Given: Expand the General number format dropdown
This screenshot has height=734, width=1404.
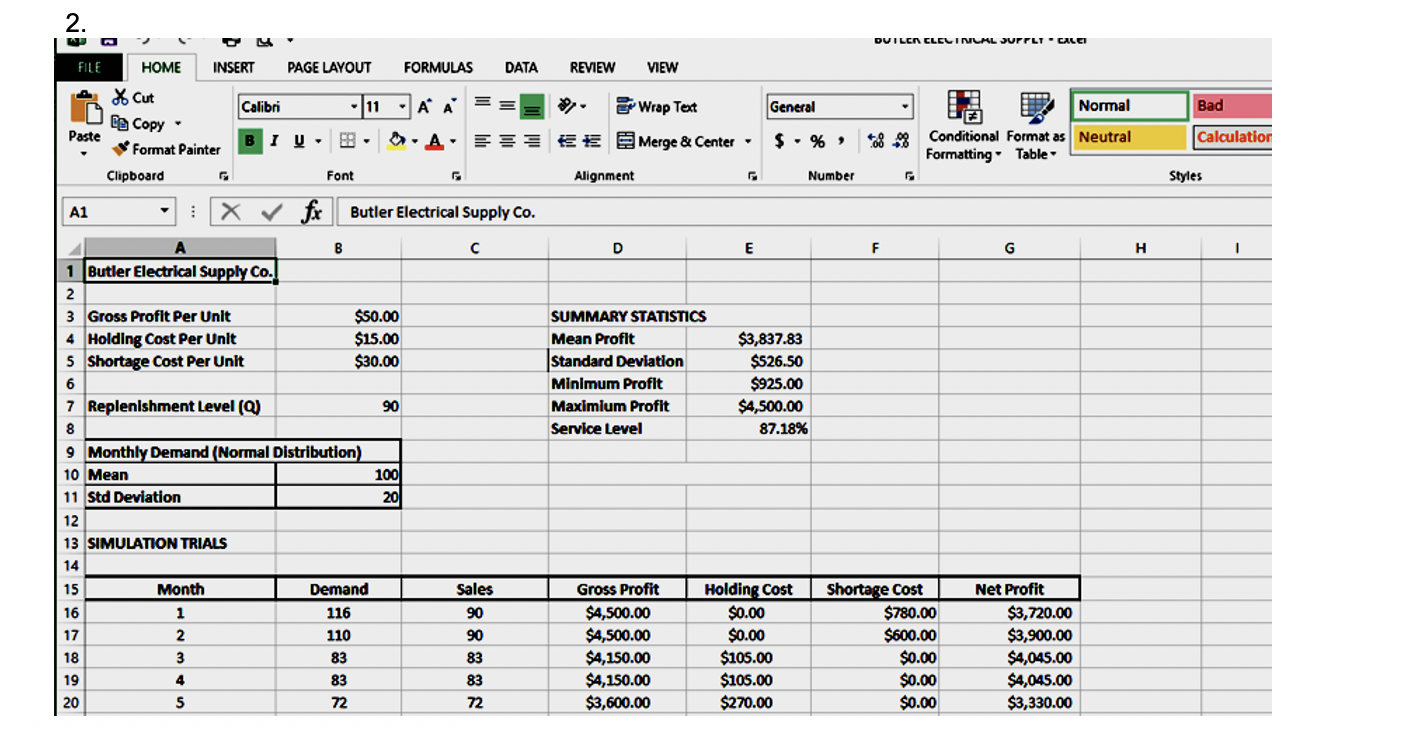Looking at the screenshot, I should tap(905, 107).
